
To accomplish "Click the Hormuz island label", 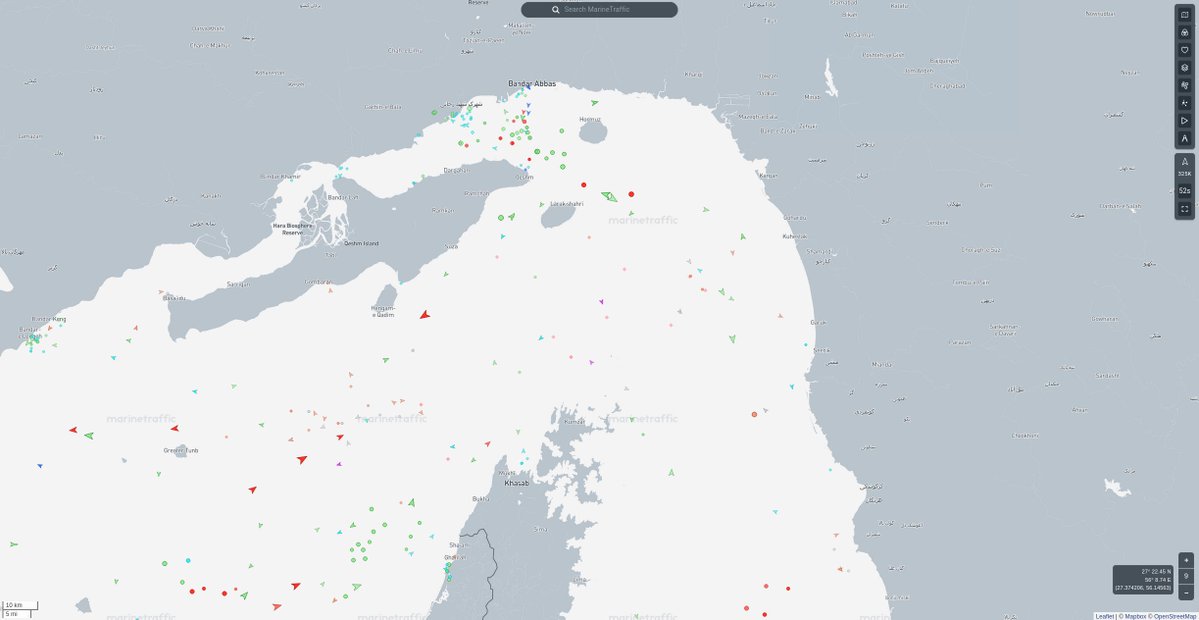I will (590, 119).
